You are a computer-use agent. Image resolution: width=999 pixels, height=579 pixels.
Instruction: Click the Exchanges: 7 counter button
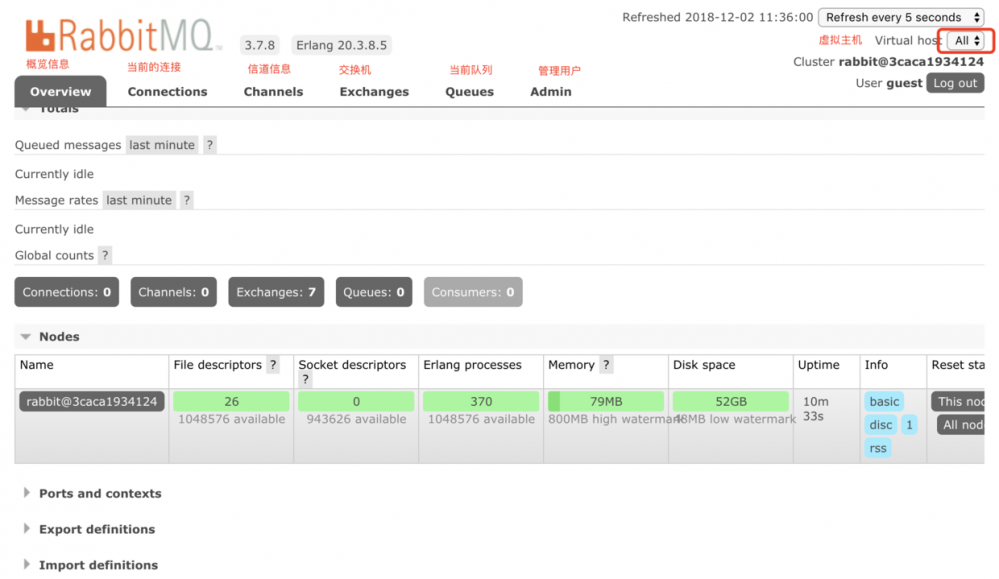point(276,291)
